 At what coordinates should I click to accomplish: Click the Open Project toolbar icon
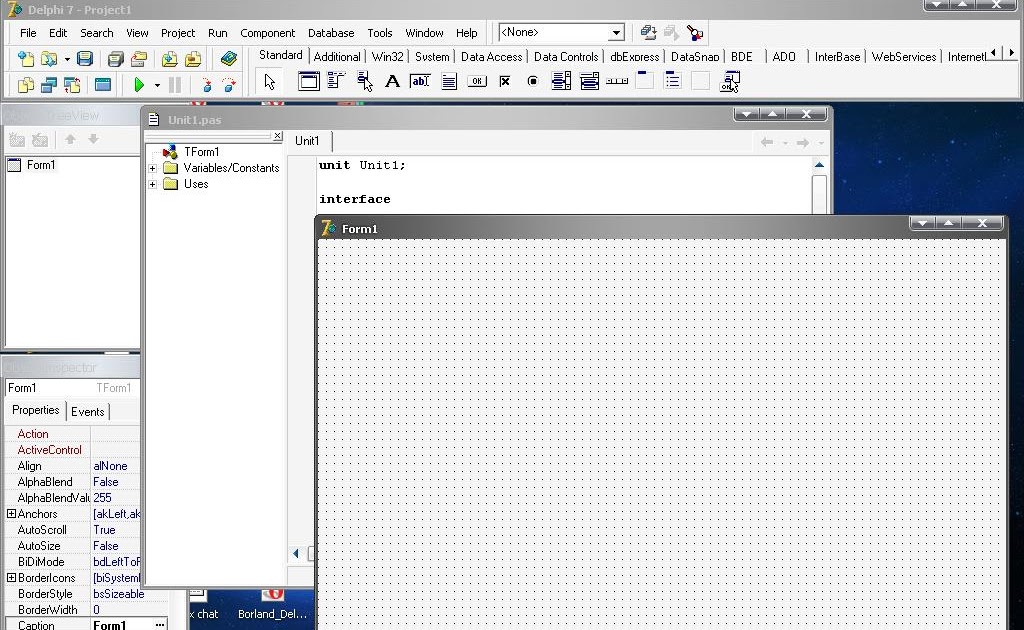(x=139, y=59)
